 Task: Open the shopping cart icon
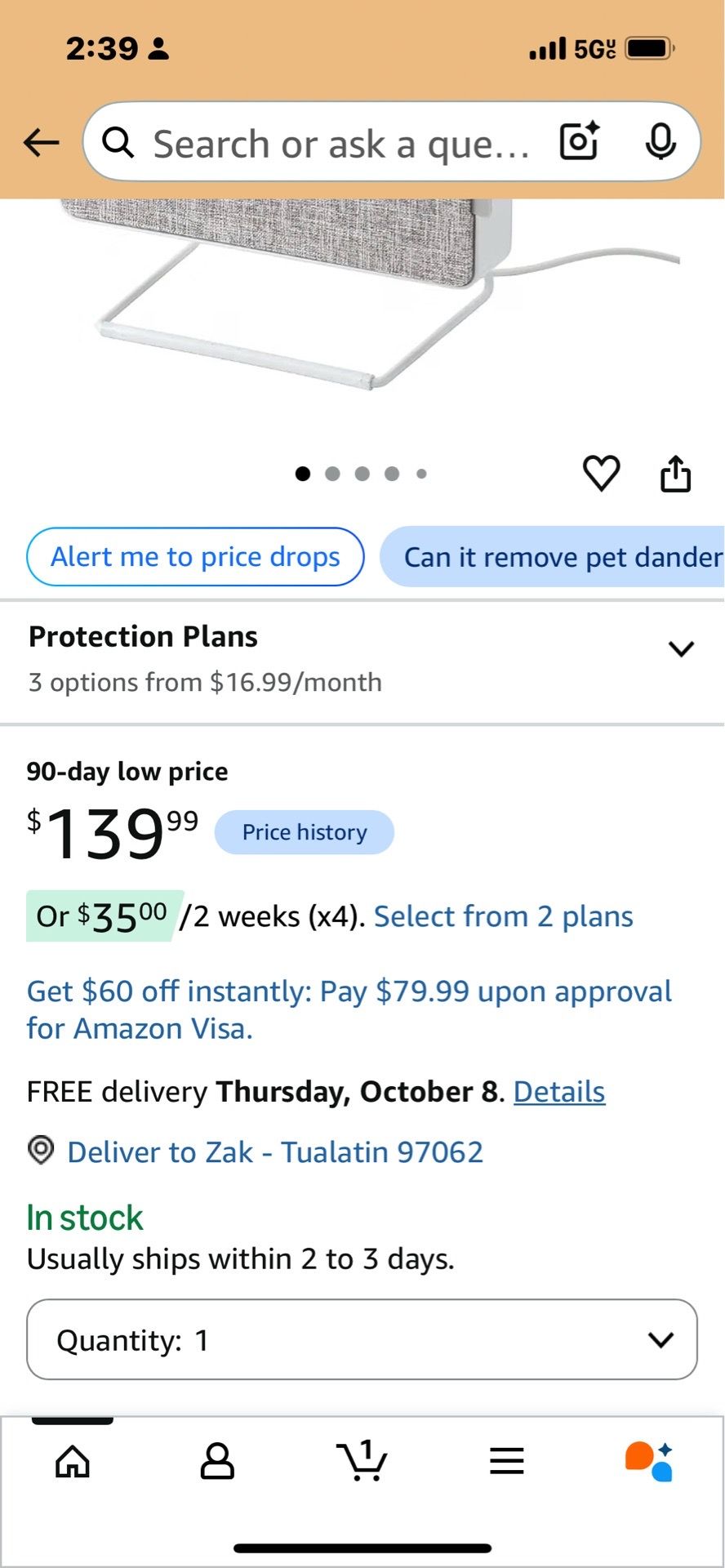(x=362, y=1460)
